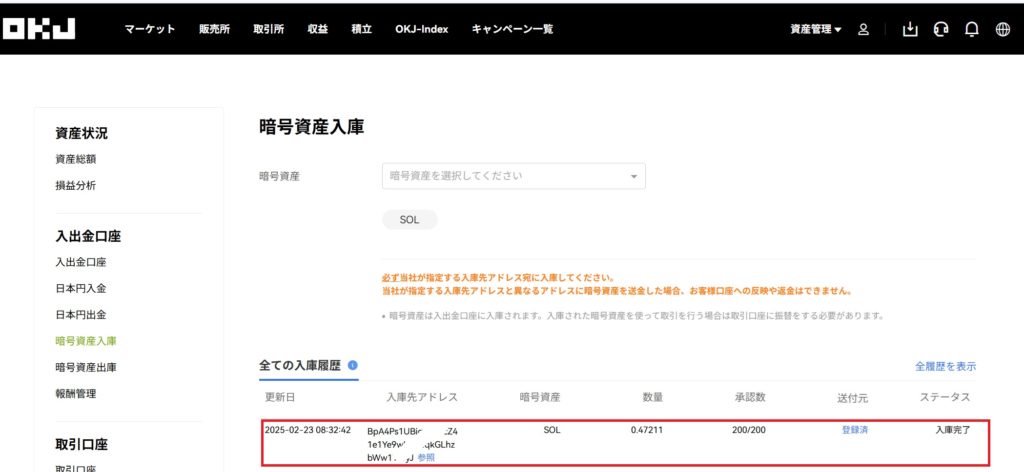Open the OKJ-Index menu item

(x=421, y=29)
